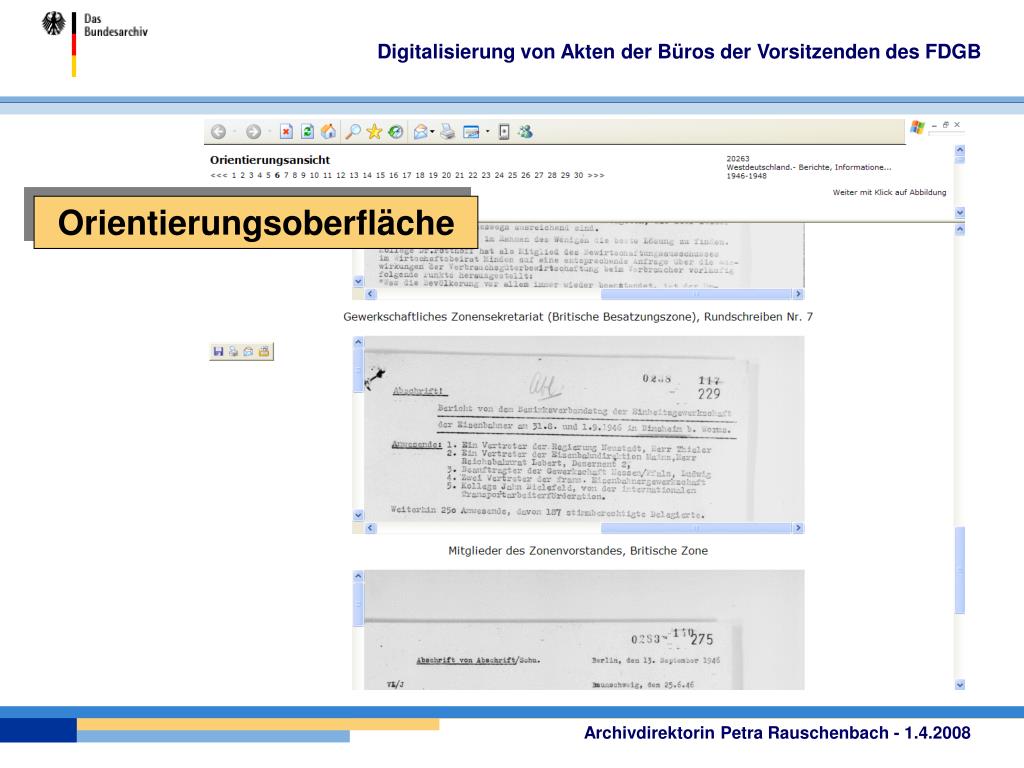This screenshot has height=768, width=1024.
Task: Click caption 'Gewerkschaftliches Zonensekretariat' Rundschreiben Nr. 7
Action: tap(578, 317)
